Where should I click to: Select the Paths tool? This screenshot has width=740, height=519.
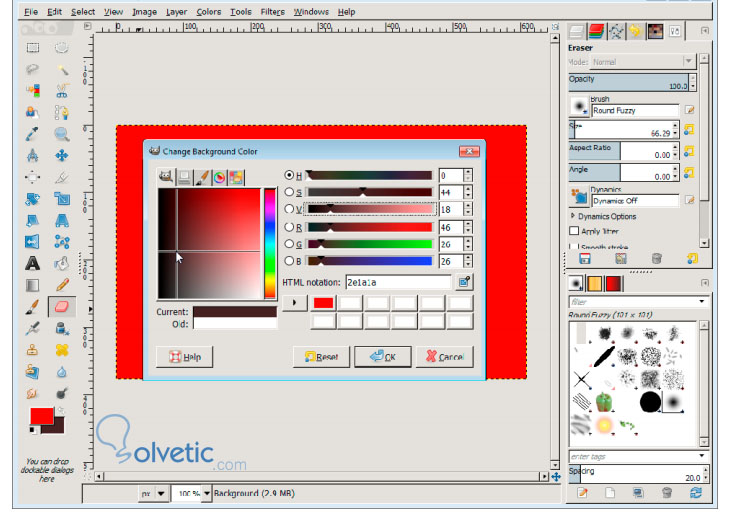(61, 113)
